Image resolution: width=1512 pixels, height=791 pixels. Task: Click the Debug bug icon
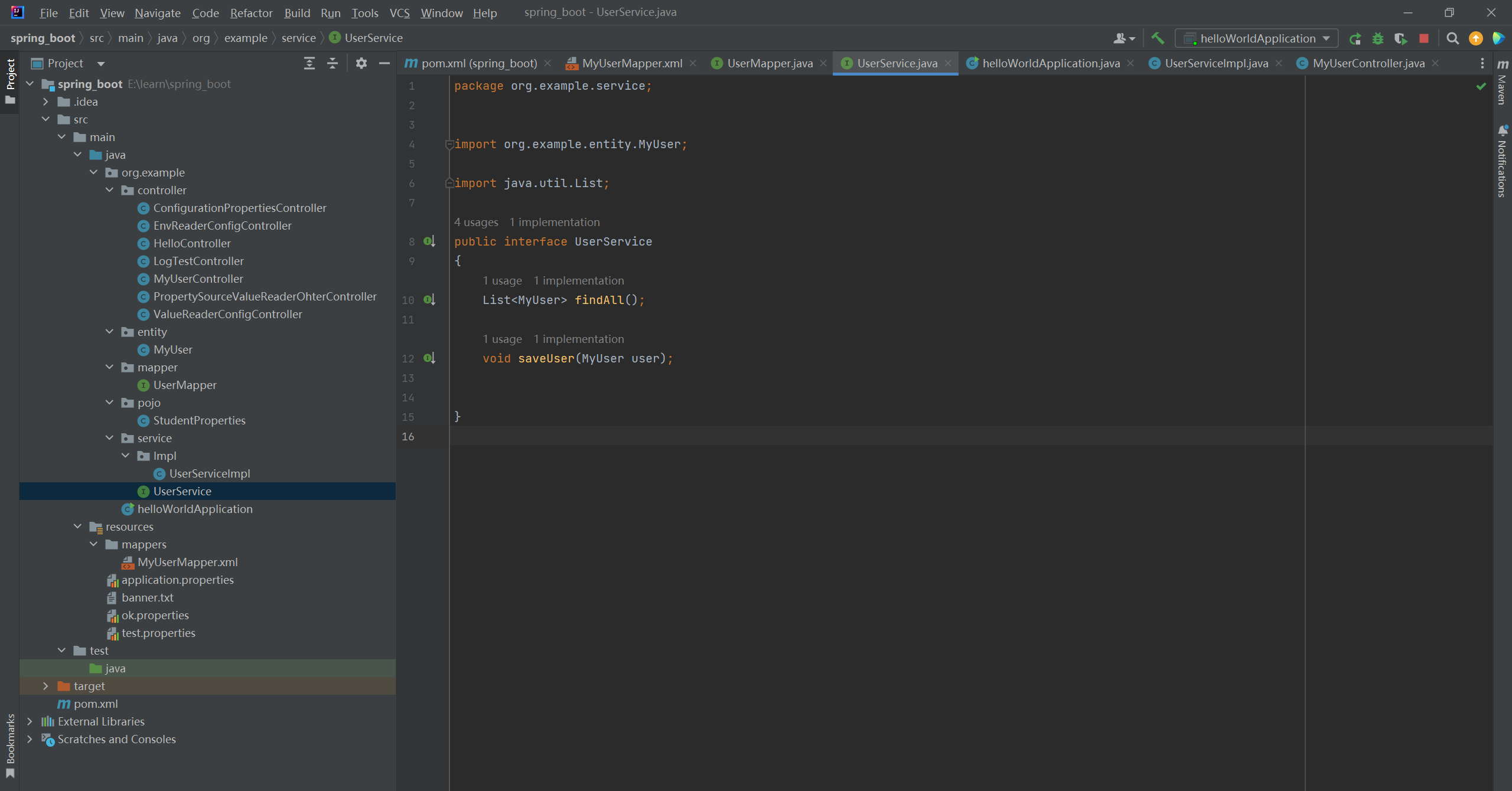(x=1378, y=38)
